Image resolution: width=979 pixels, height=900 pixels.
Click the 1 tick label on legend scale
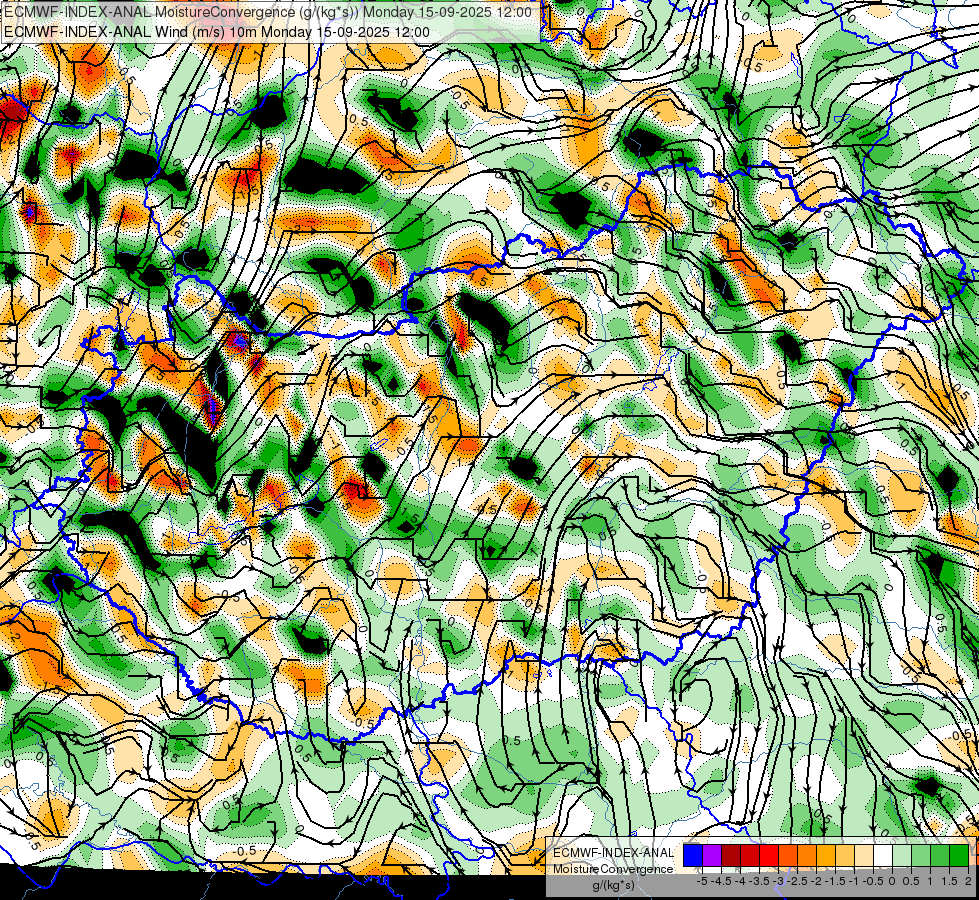[930, 881]
